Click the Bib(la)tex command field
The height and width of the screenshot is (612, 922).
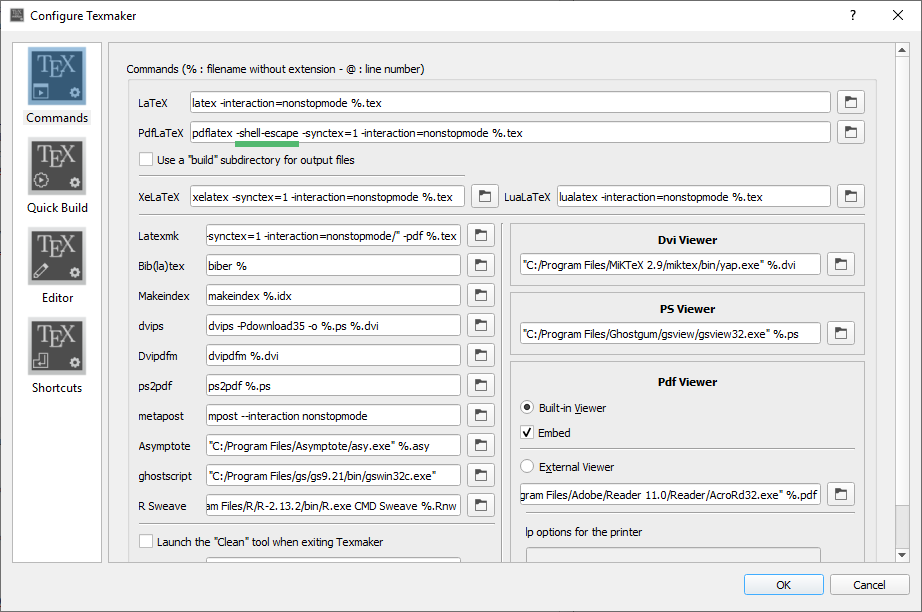pyautogui.click(x=332, y=265)
